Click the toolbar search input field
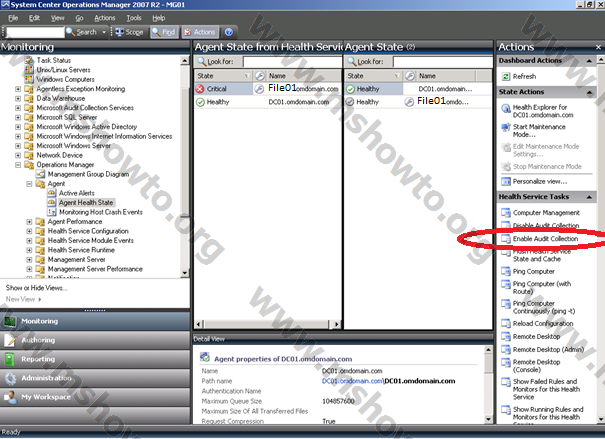 pyautogui.click(x=35, y=32)
